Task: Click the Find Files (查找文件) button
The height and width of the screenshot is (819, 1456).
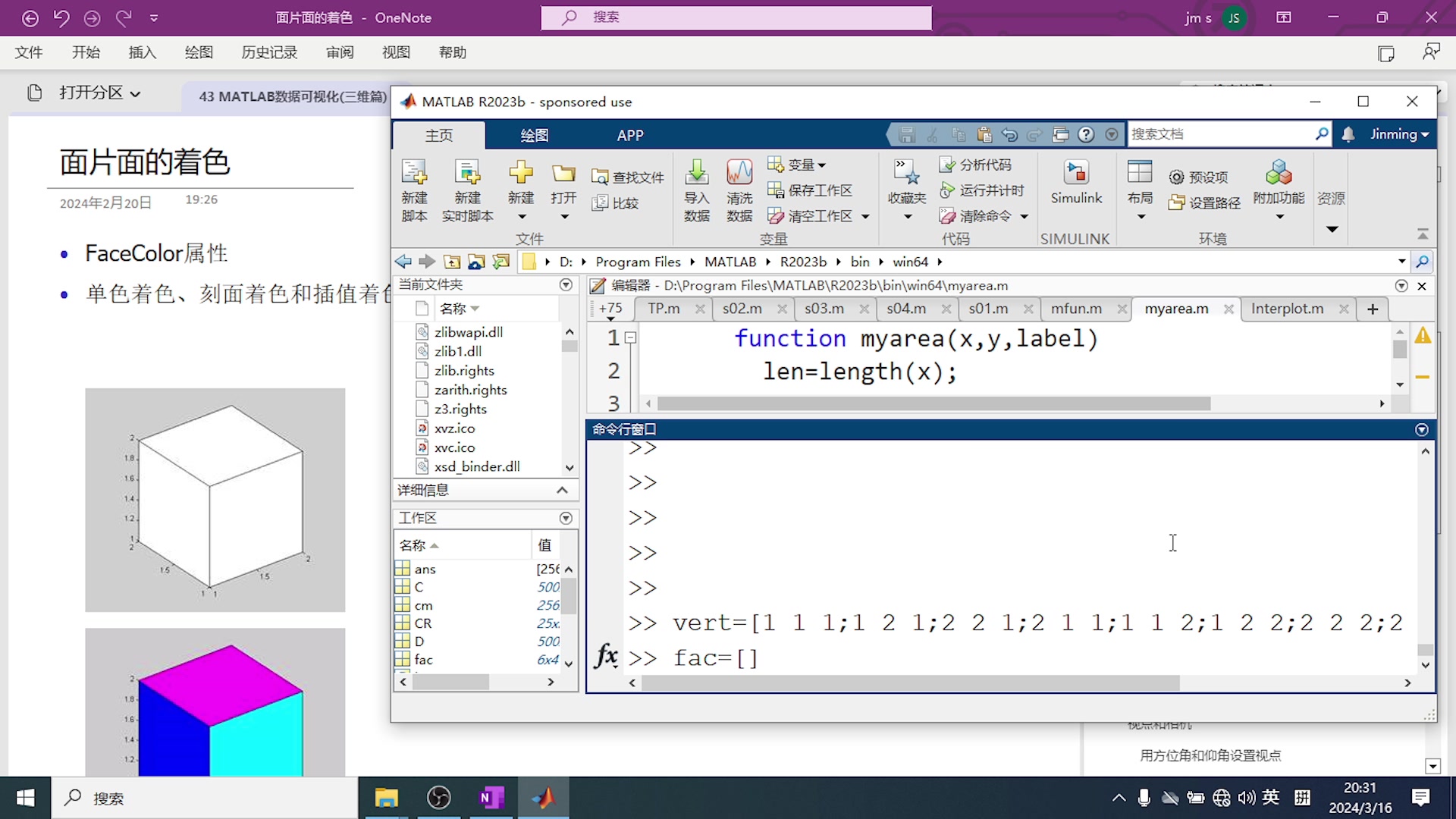Action: pyautogui.click(x=628, y=177)
